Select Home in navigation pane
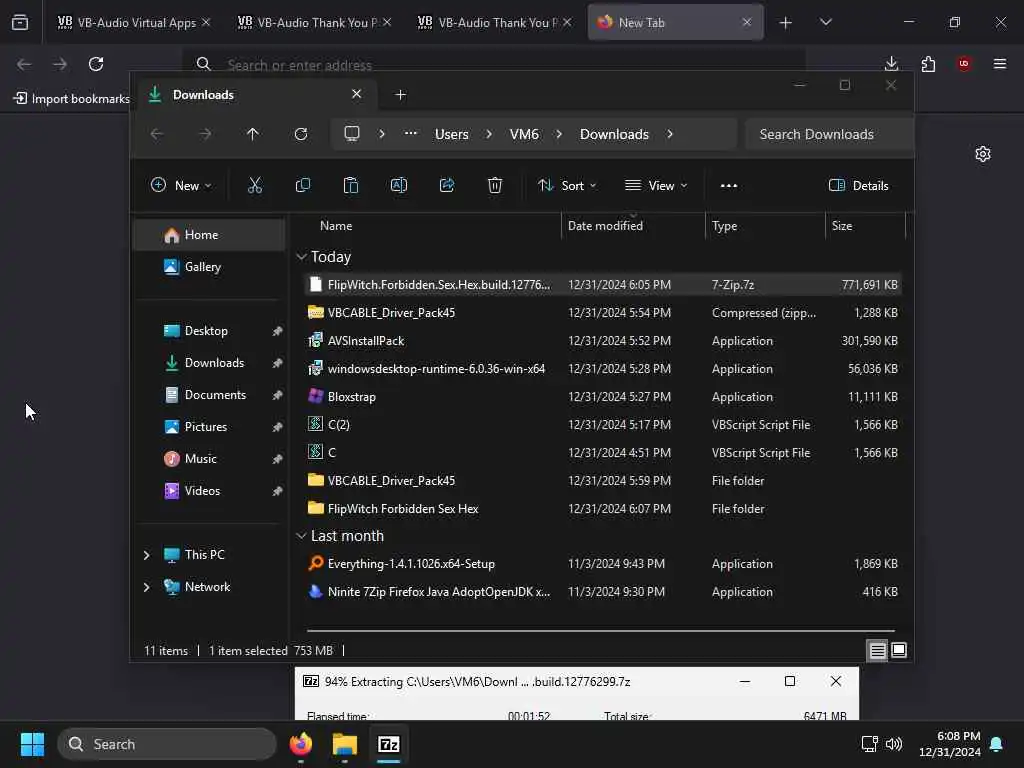 tap(209, 235)
